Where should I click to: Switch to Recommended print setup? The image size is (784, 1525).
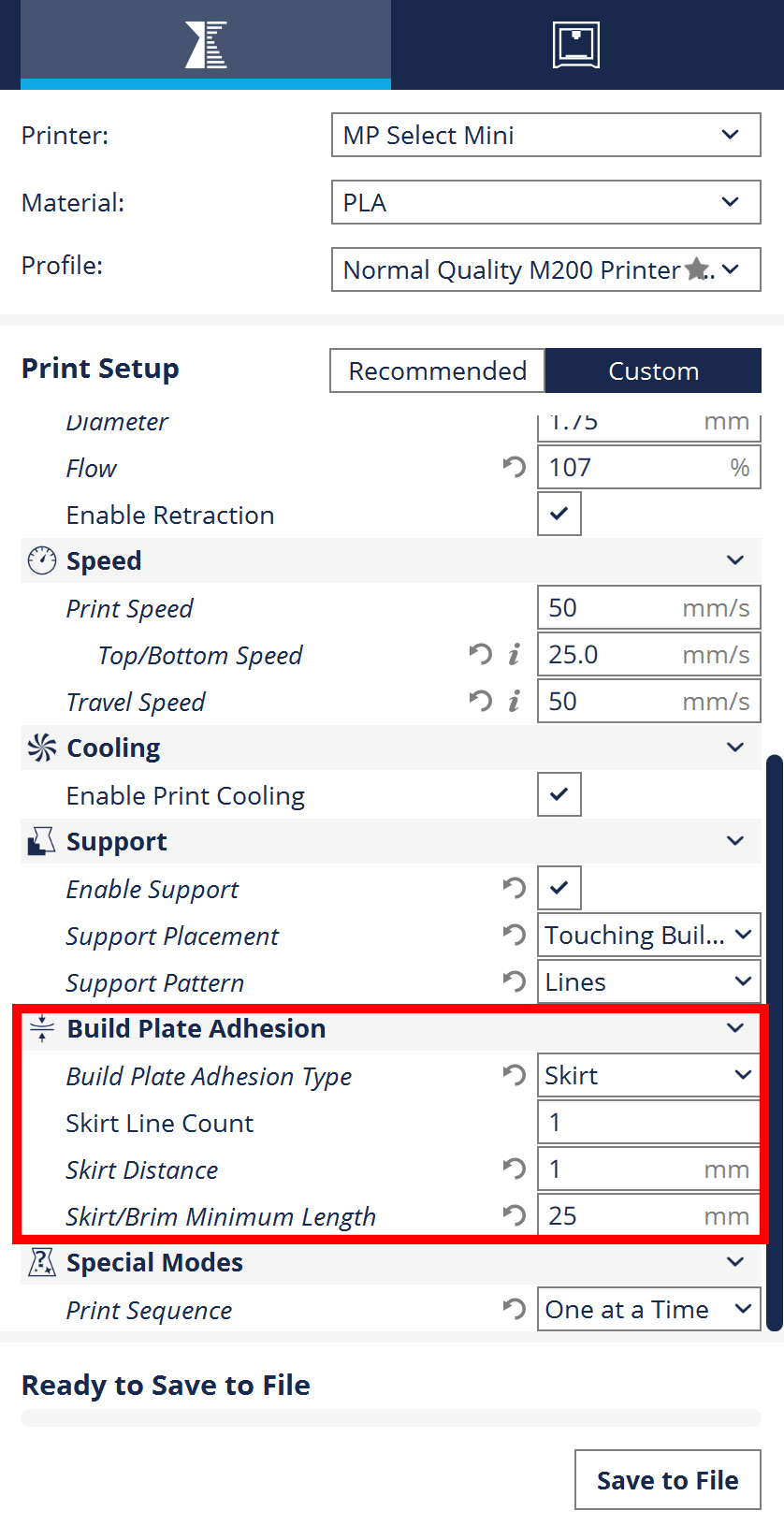(x=437, y=370)
